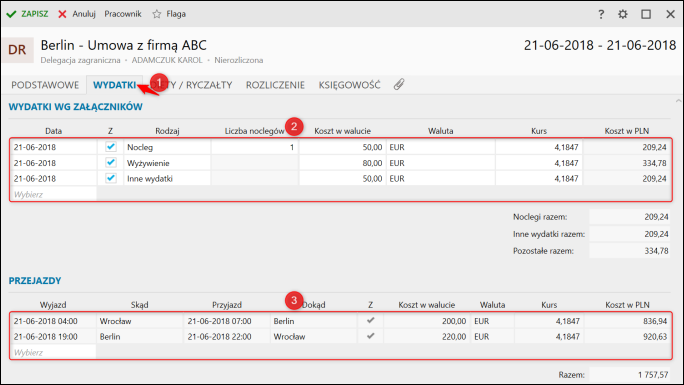Click the Liczba noclegów value 1
Screen dimensions: 684x385
pyautogui.click(x=254, y=147)
